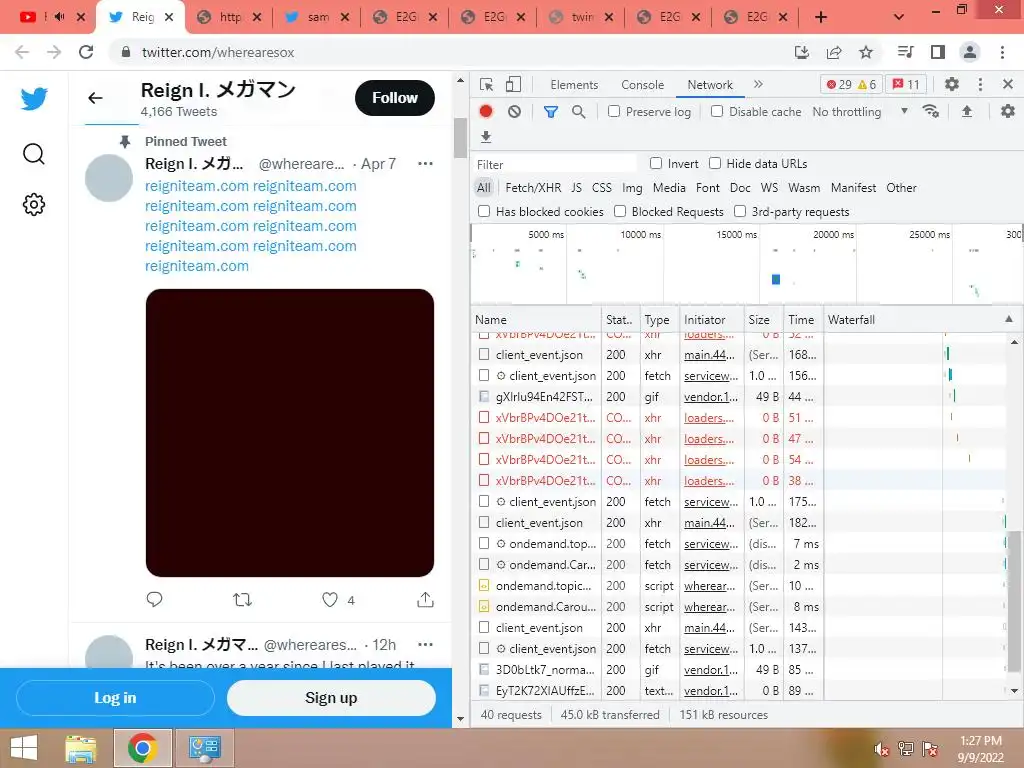Toggle device toolbar in DevTools
Viewport: 1024px width, 768px height.
pyautogui.click(x=513, y=84)
